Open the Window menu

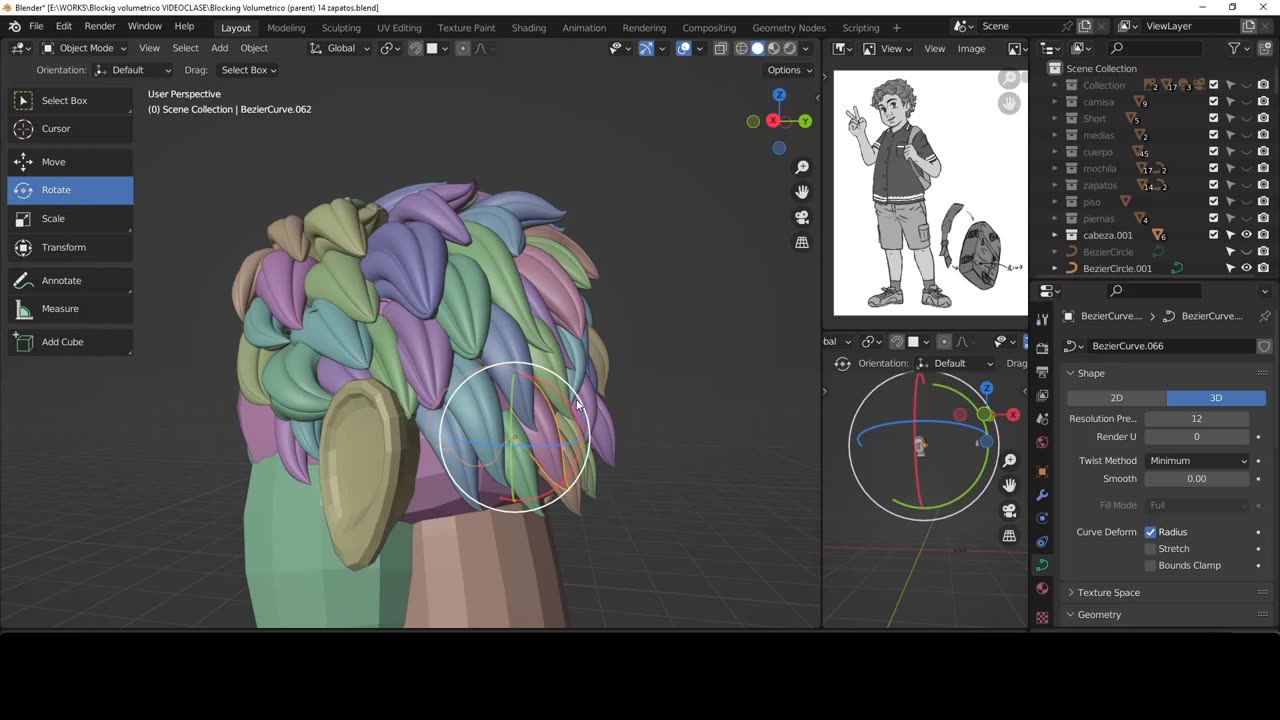[x=145, y=26]
